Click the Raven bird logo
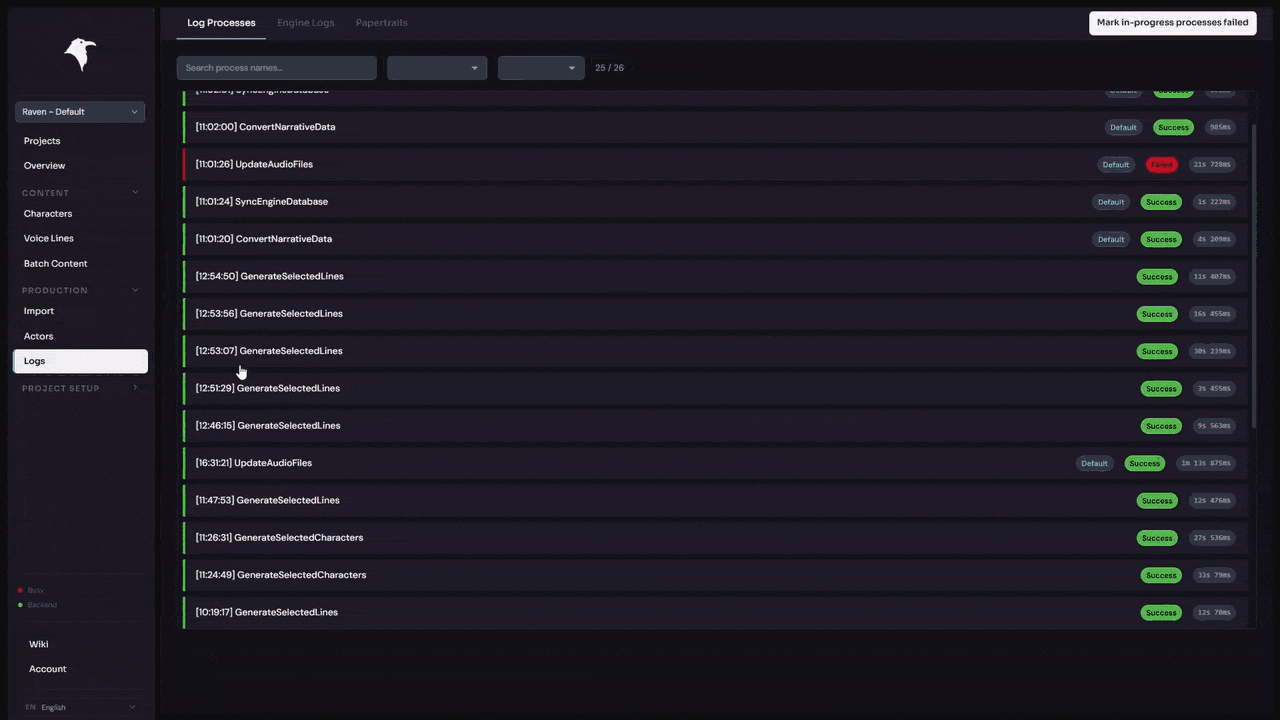The height and width of the screenshot is (720, 1280). [80, 54]
